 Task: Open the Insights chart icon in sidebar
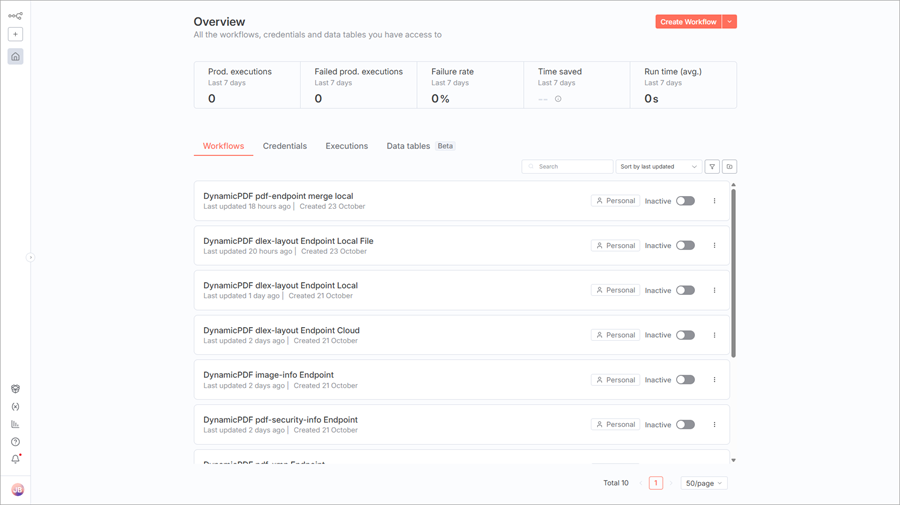coord(15,424)
